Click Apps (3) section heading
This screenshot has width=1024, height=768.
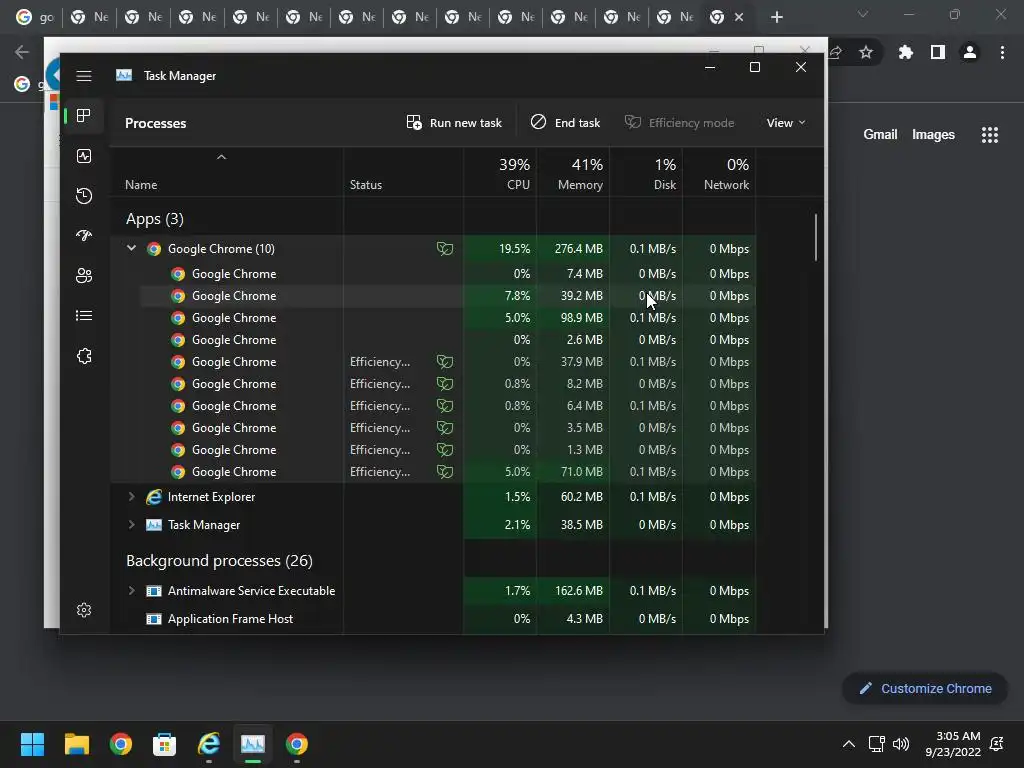click(x=155, y=219)
